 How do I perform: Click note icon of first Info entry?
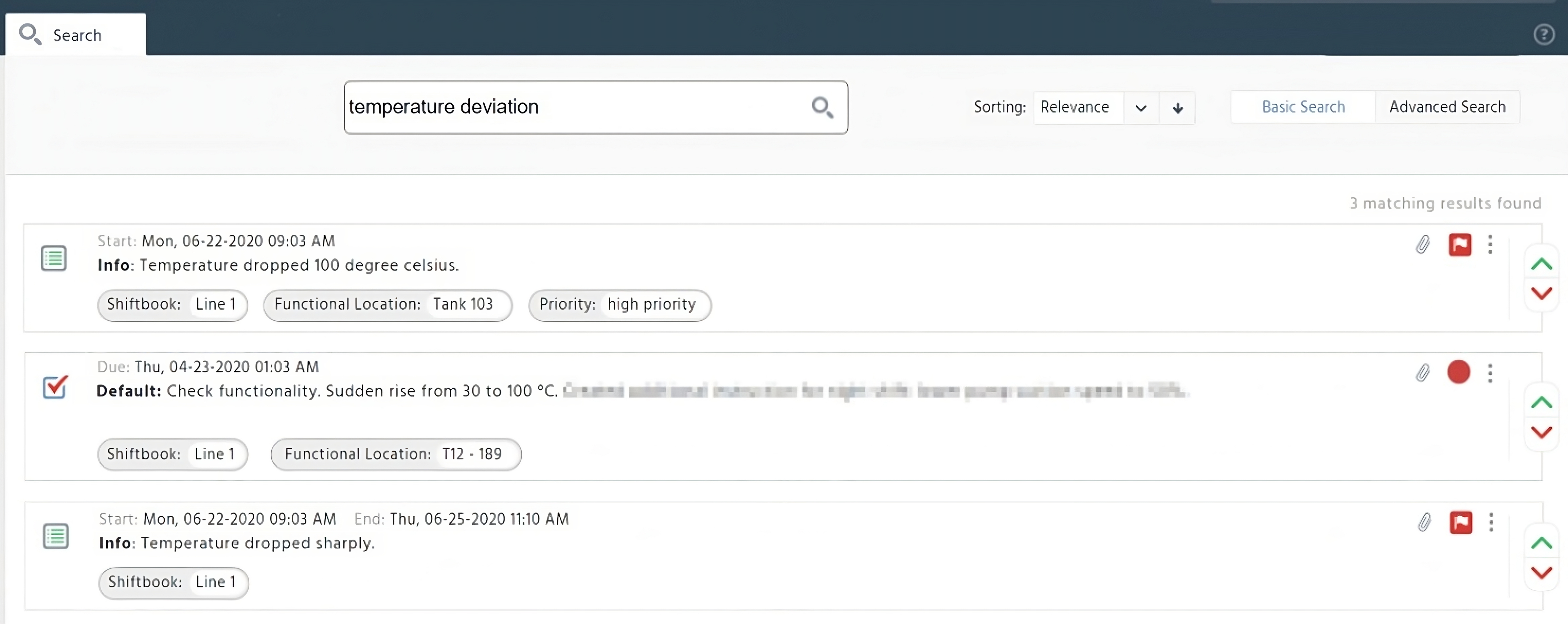coord(53,258)
